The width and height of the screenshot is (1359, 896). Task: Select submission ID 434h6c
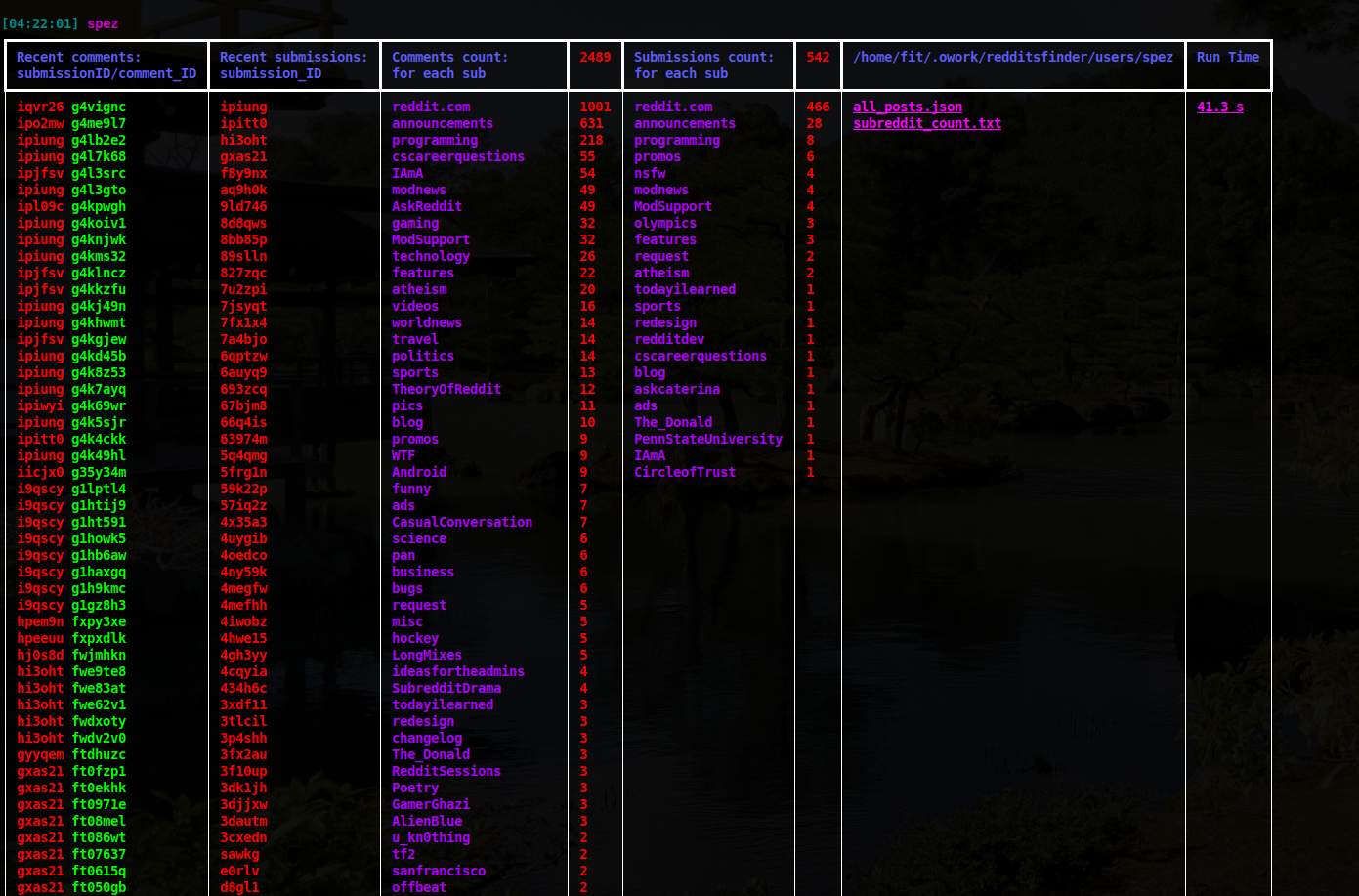[x=243, y=688]
